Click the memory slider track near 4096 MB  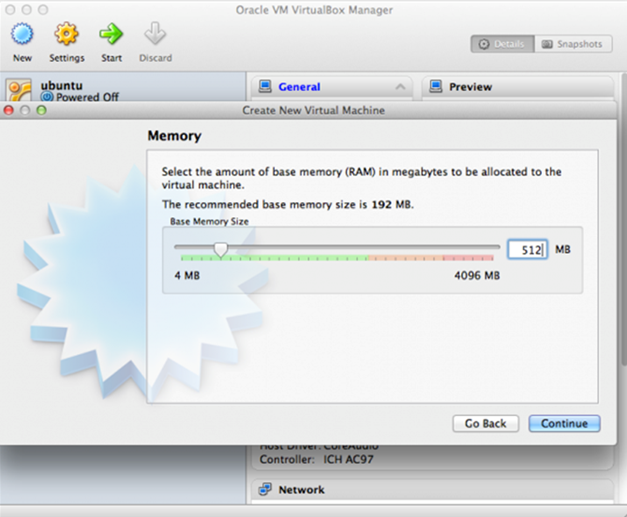coord(492,247)
